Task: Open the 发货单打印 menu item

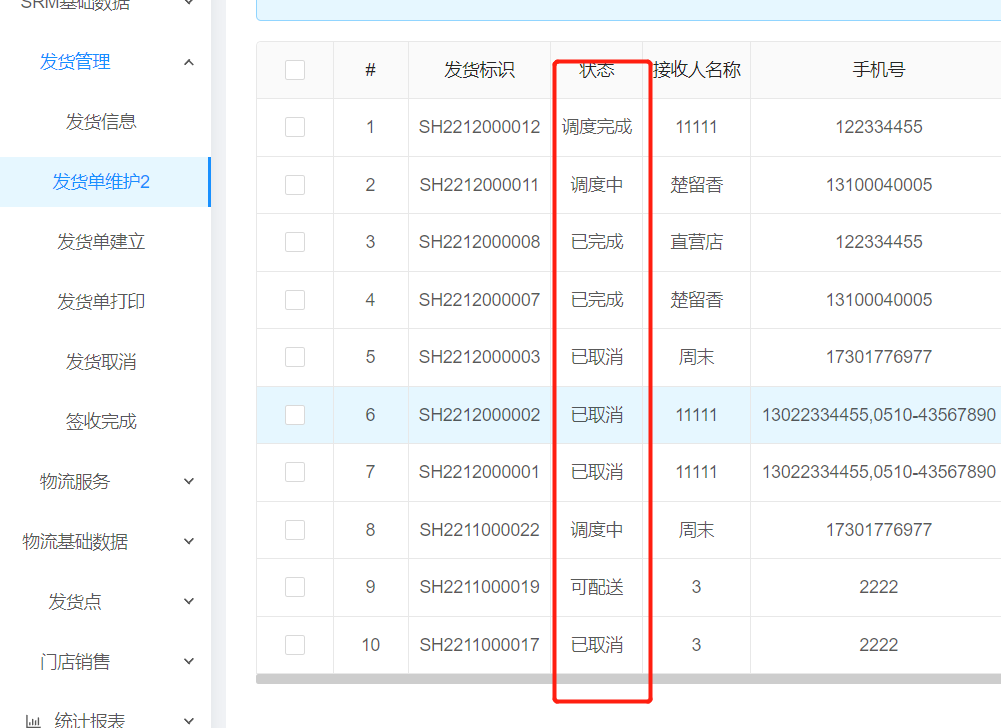Action: pos(101,301)
